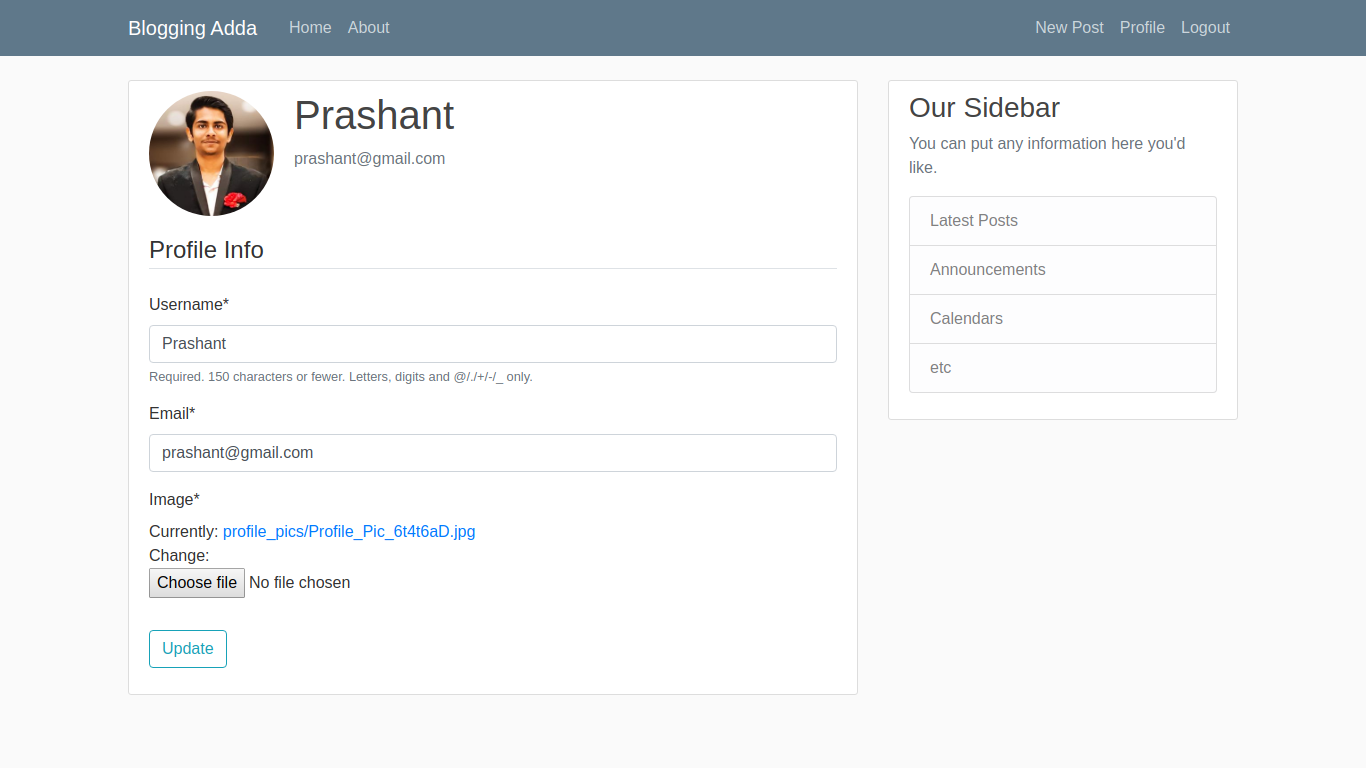The height and width of the screenshot is (768, 1366).
Task: Create a New Post from navbar
Action: coord(1069,28)
